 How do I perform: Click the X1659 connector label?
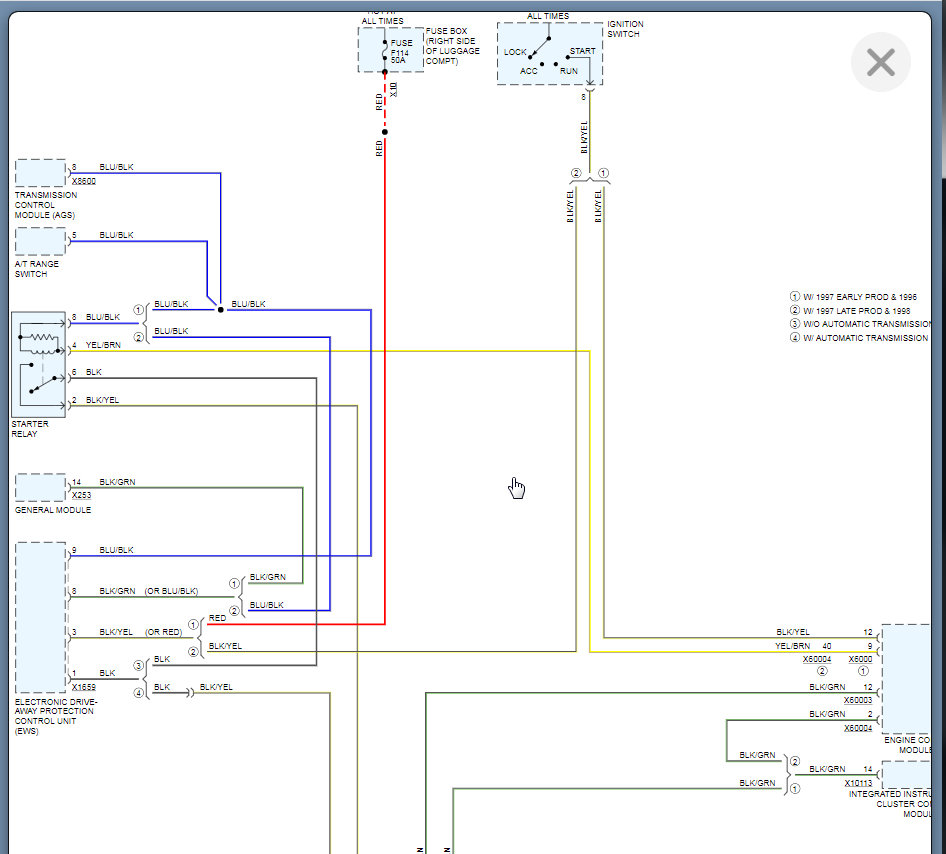pos(84,687)
